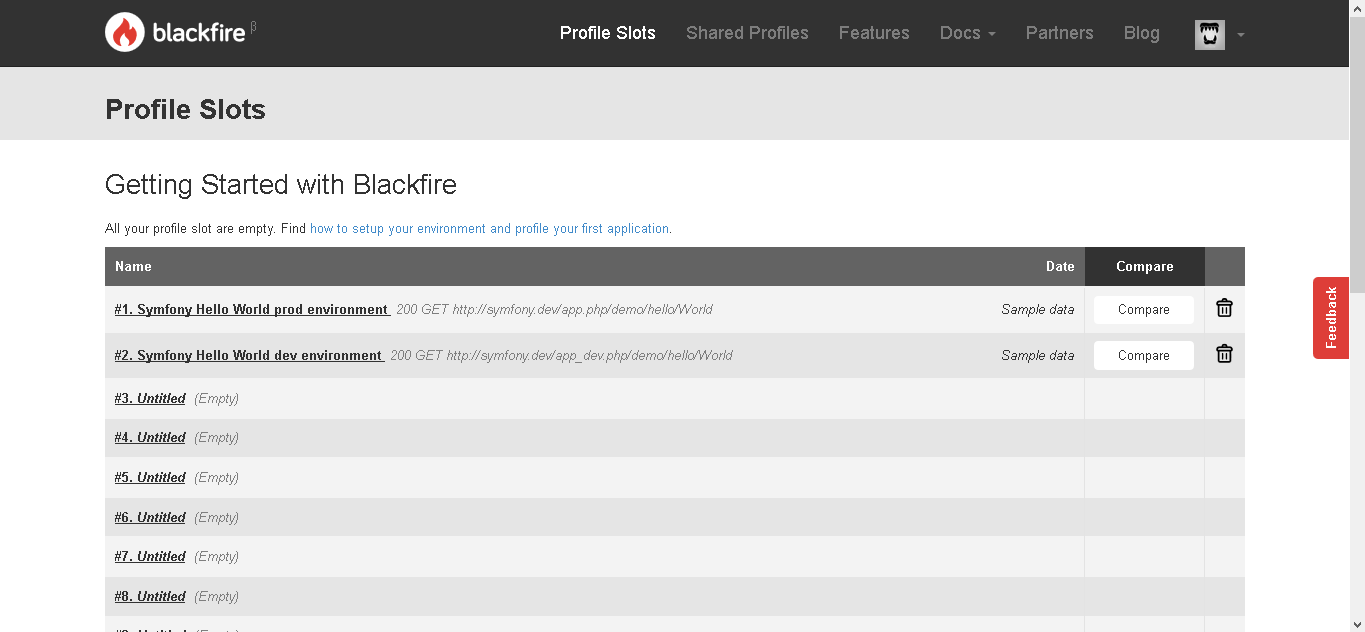Click Compare for the Symfony dev environment slot
The height and width of the screenshot is (632, 1365).
(1144, 356)
